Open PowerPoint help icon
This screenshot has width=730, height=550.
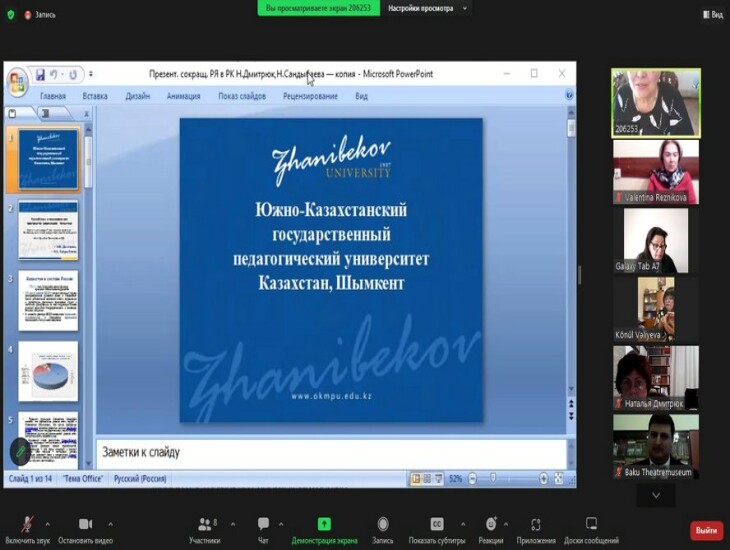click(x=569, y=95)
